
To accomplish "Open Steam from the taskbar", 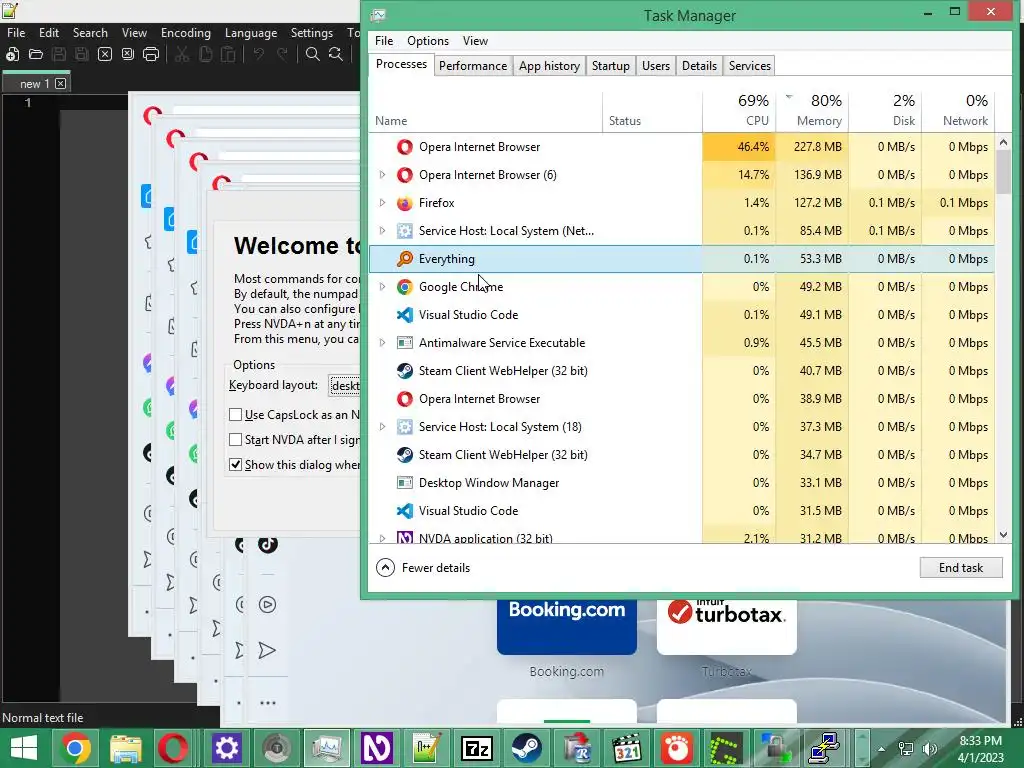I will [526, 748].
